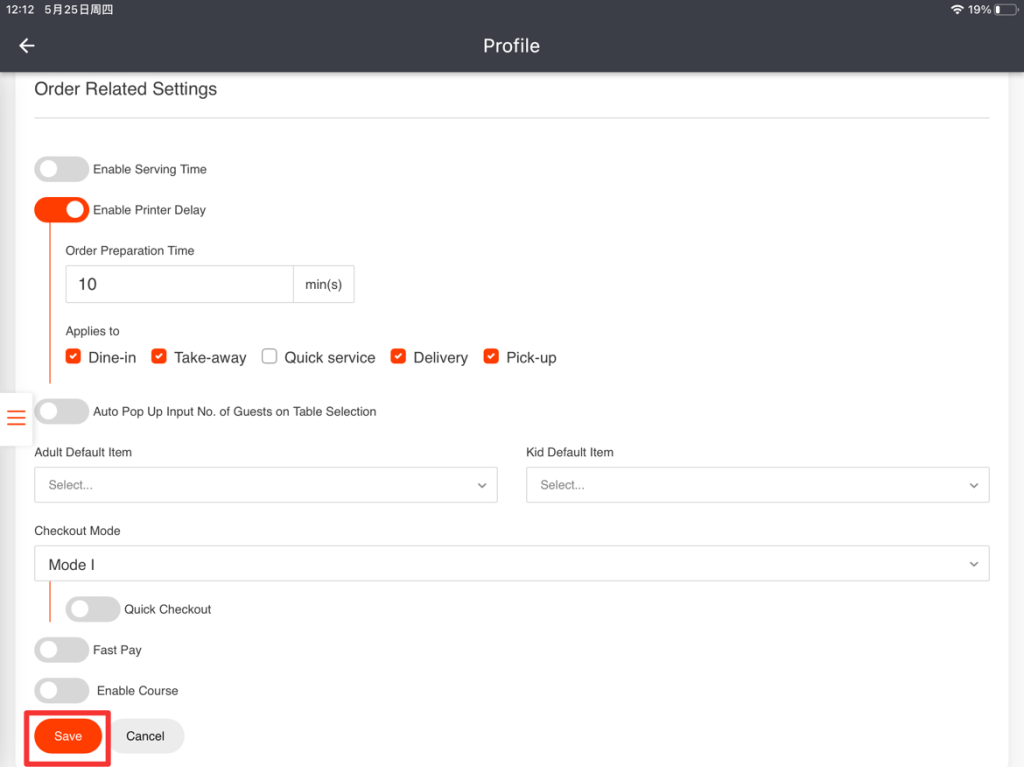Turn on Enable Serving Time switch
This screenshot has height=767, width=1024.
61,169
